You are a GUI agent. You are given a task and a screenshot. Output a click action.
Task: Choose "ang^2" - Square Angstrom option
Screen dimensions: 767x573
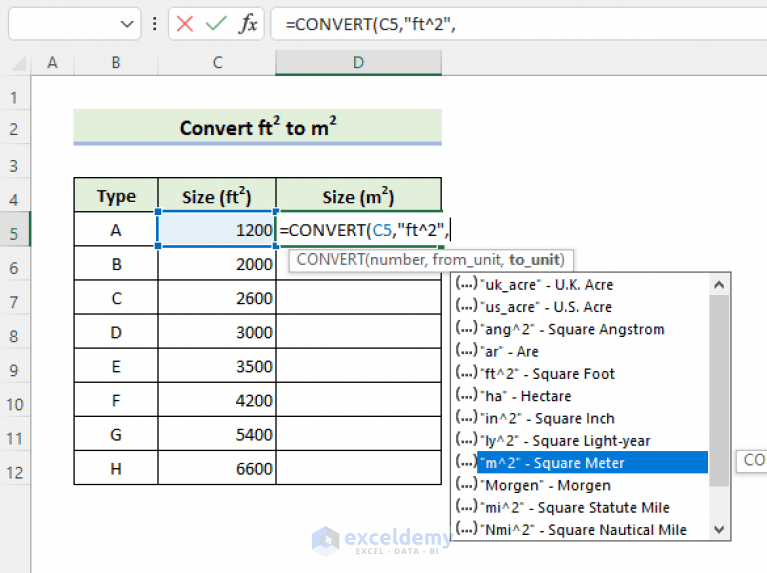tap(581, 329)
